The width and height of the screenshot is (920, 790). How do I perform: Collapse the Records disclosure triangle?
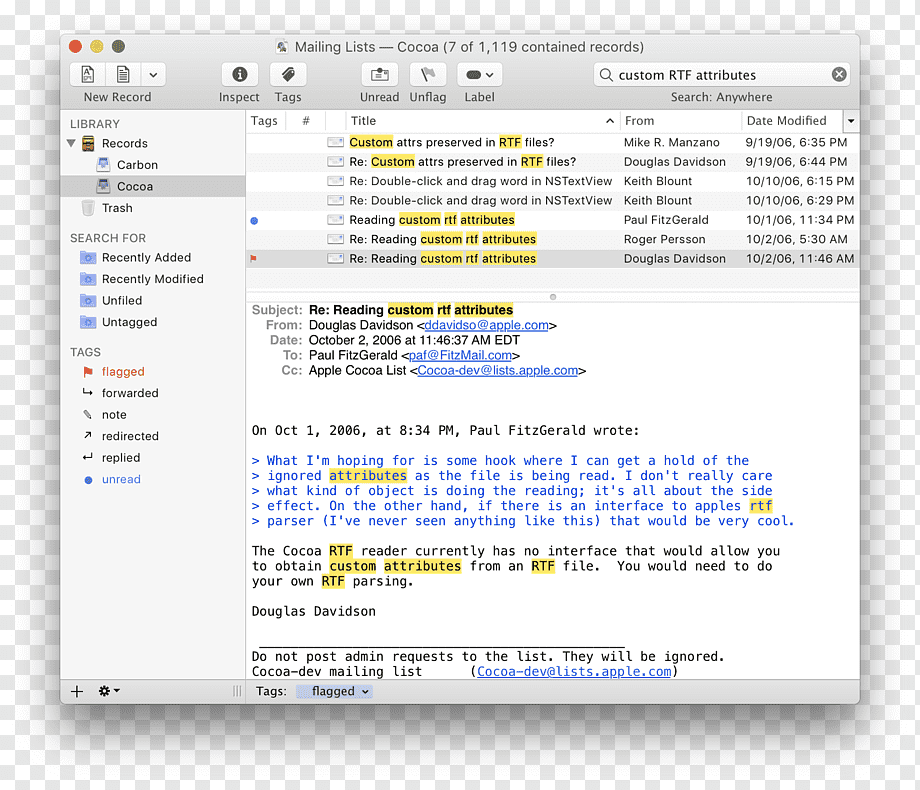72,143
